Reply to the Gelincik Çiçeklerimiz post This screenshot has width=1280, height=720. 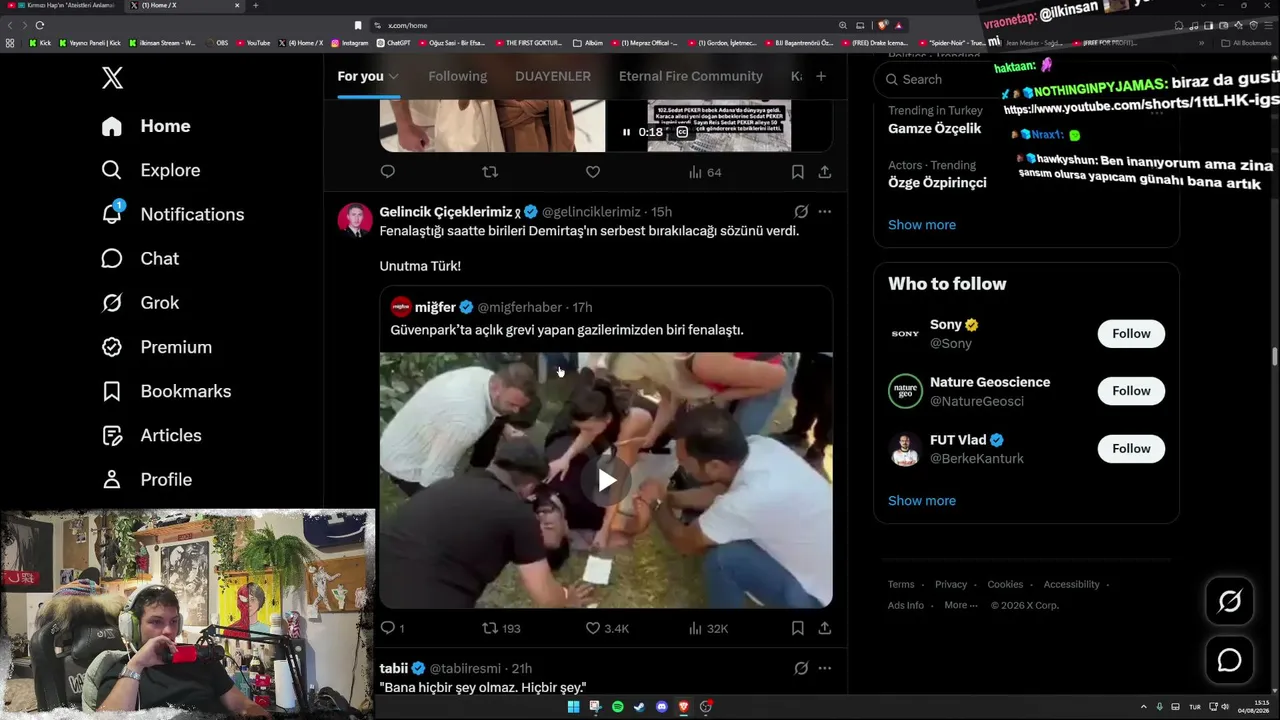click(392, 628)
